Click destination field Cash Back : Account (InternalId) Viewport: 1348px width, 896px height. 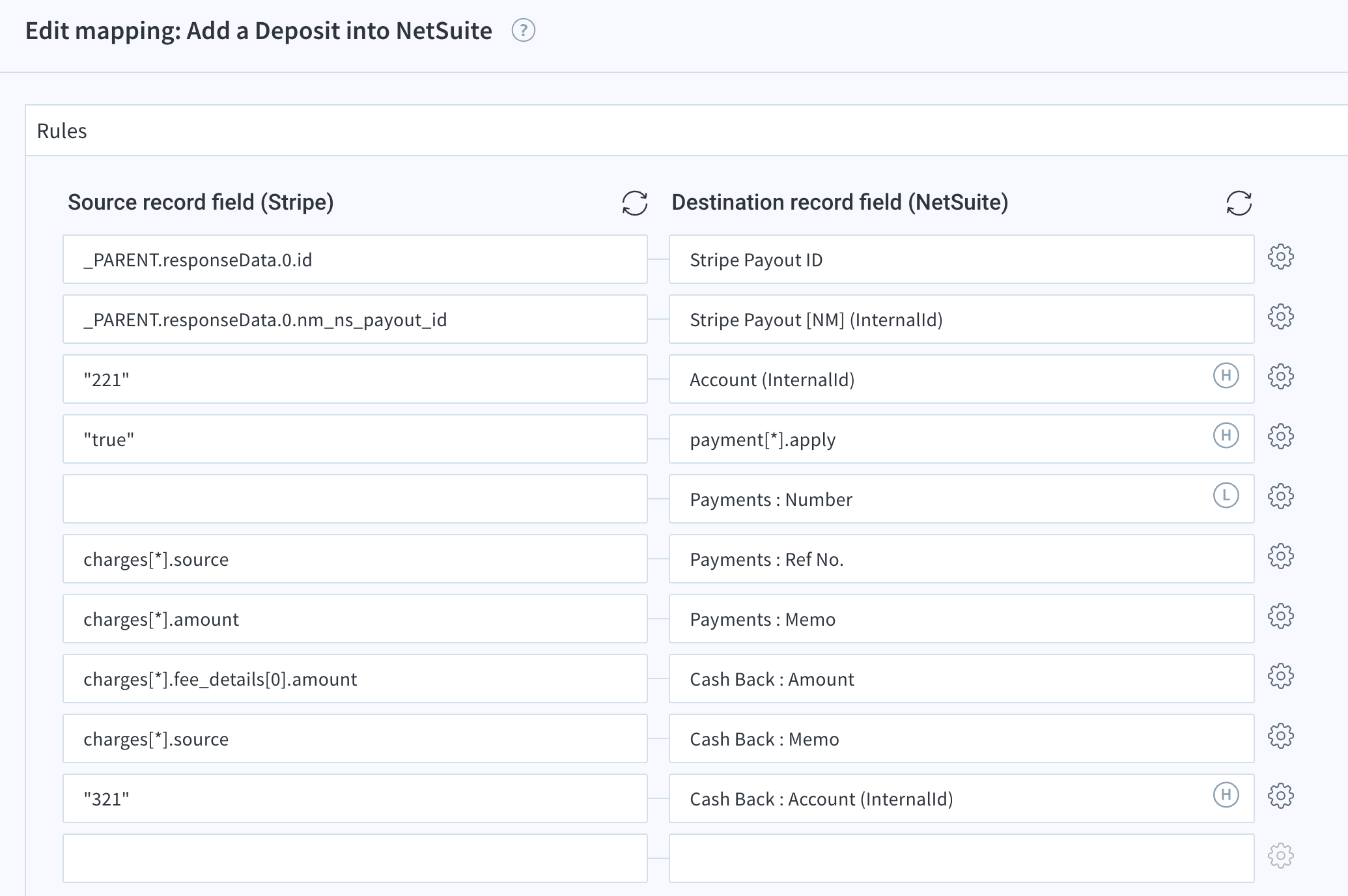[x=961, y=798]
